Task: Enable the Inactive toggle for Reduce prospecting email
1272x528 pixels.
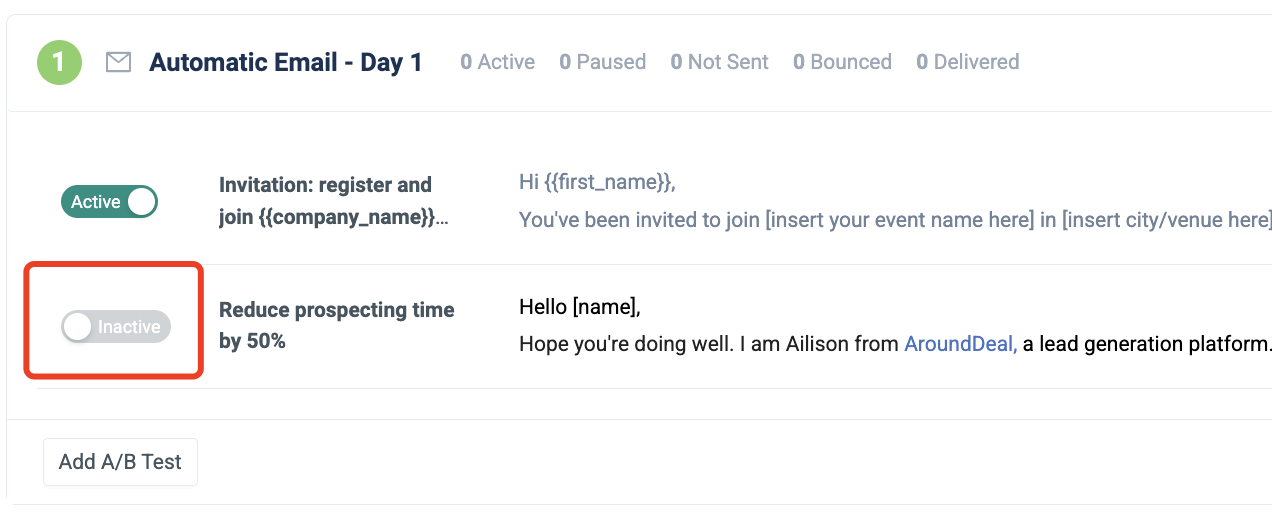Action: (x=116, y=326)
